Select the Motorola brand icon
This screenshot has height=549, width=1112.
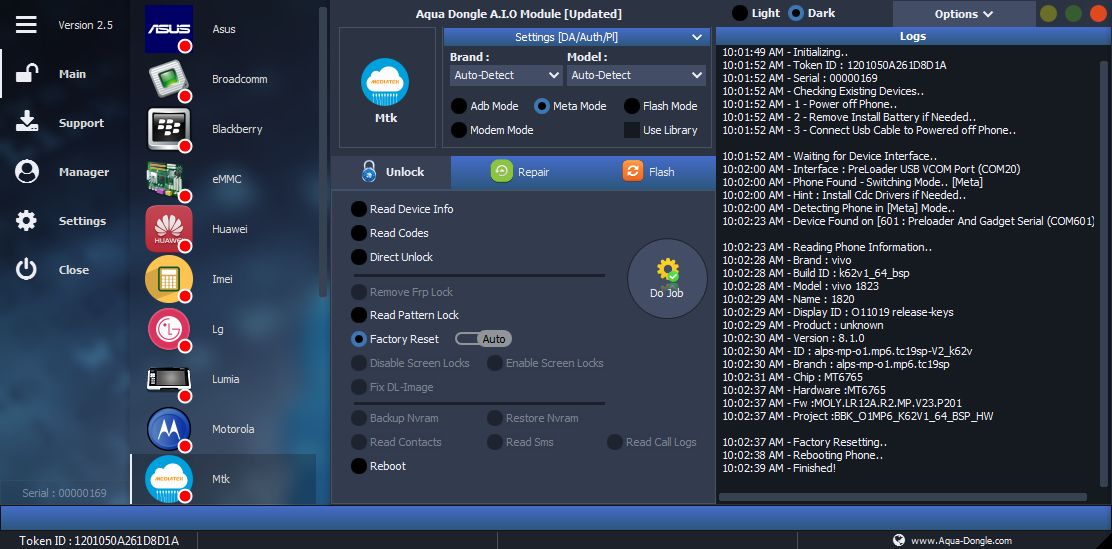tap(169, 429)
